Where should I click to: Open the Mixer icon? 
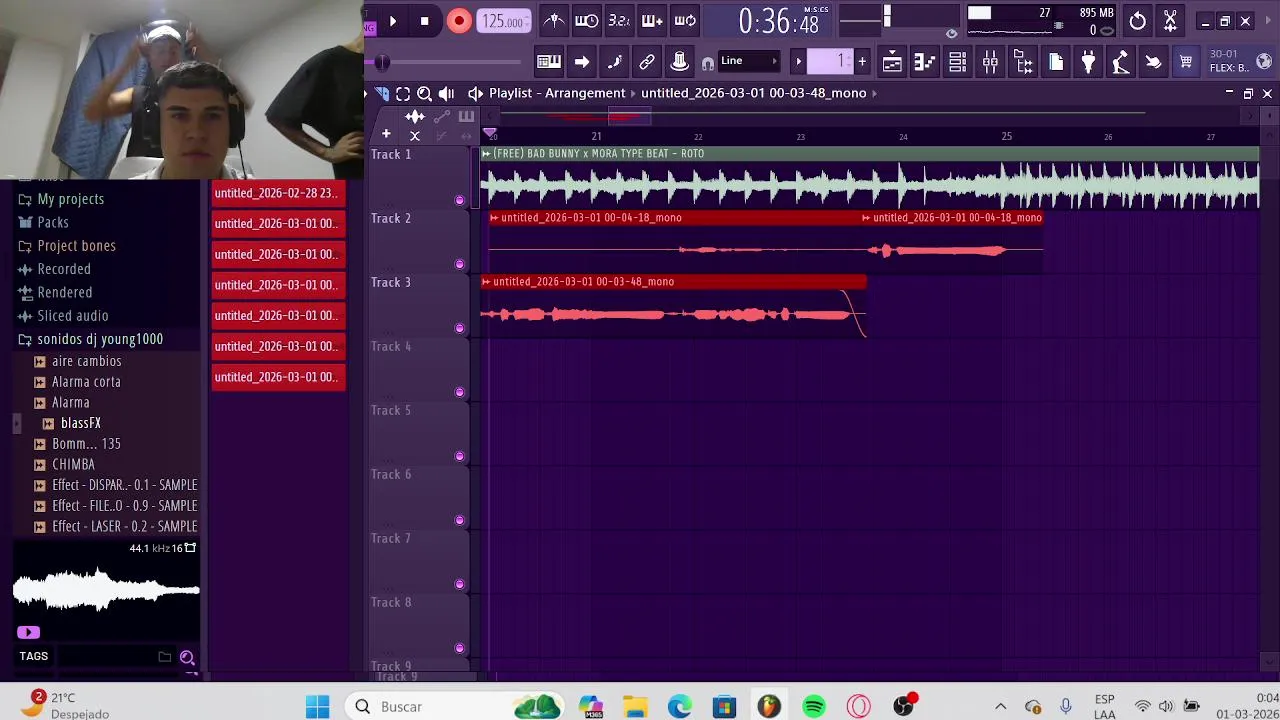pyautogui.click(x=990, y=62)
